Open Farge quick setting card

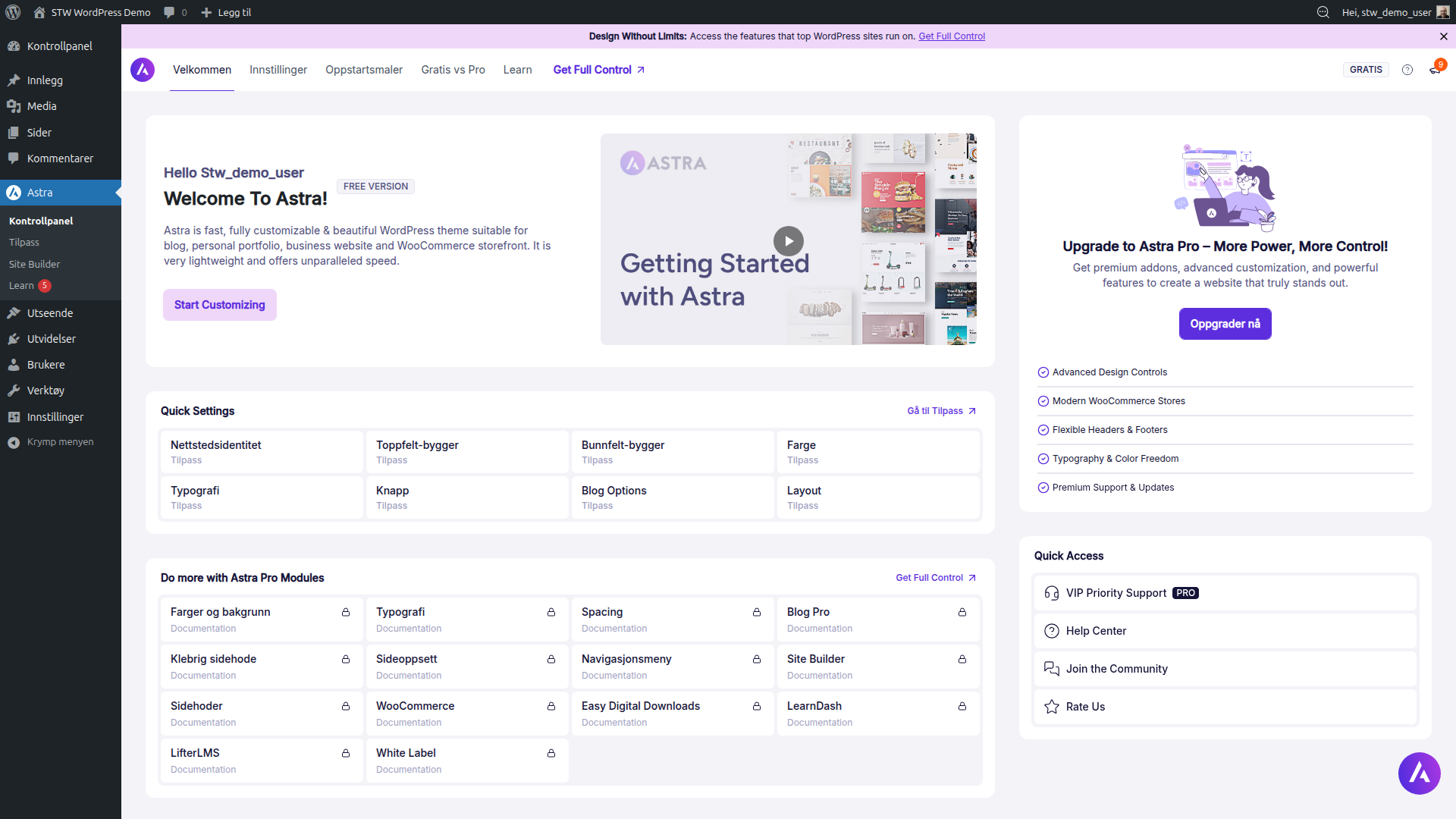click(878, 452)
